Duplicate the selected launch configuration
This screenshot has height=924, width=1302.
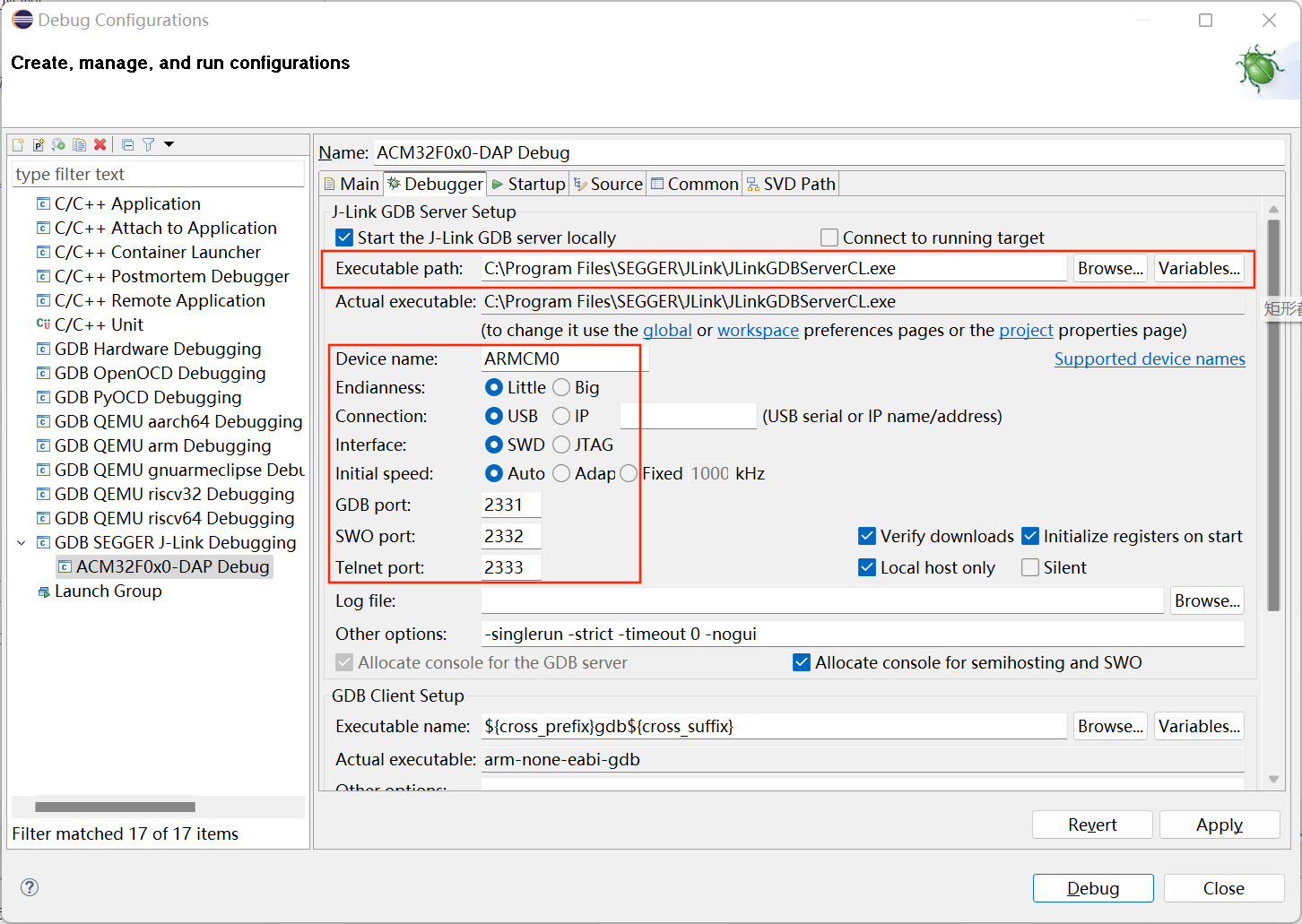point(80,144)
